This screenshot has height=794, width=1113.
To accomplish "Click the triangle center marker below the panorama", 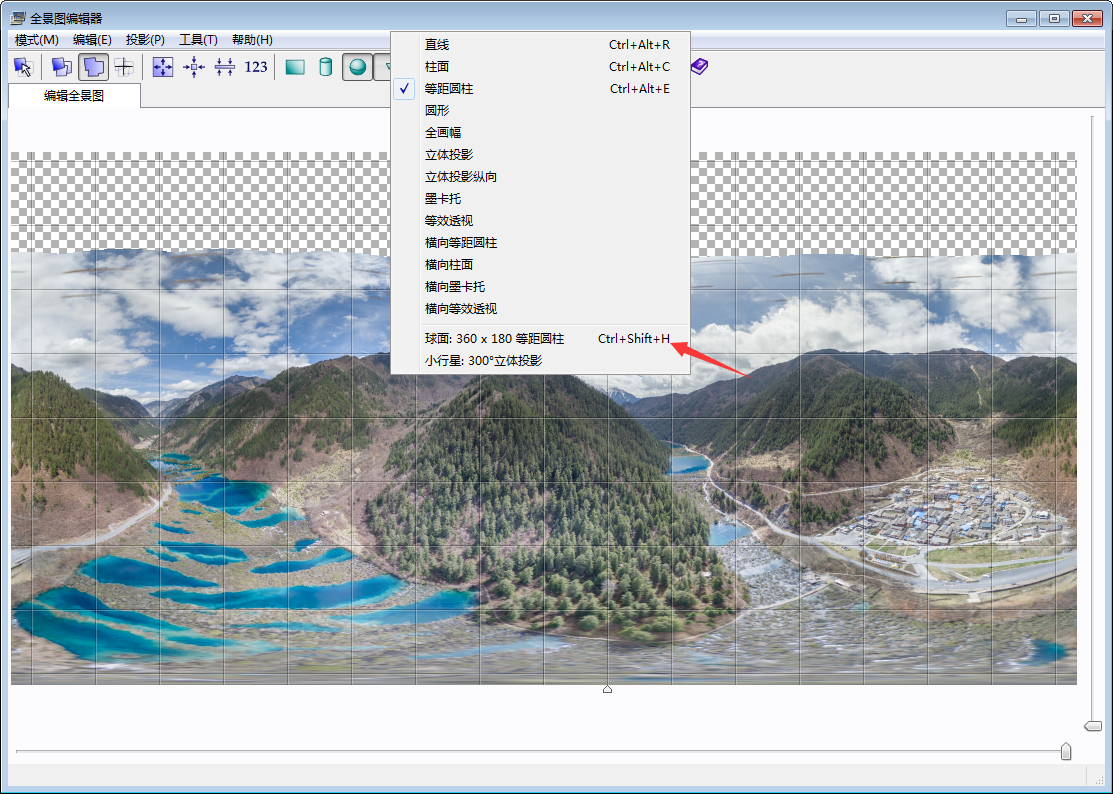I will coord(608,689).
